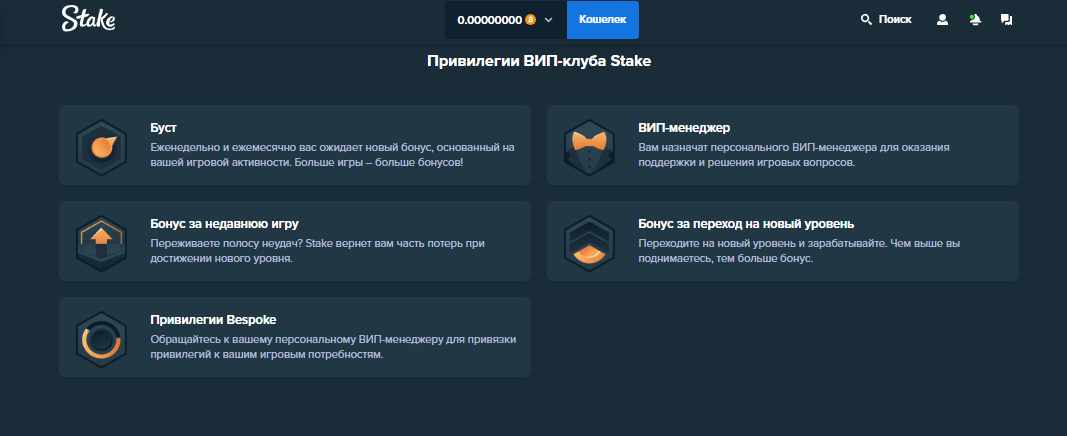Open the chat panel icon
This screenshot has width=1067, height=436.
pyautogui.click(x=1007, y=19)
